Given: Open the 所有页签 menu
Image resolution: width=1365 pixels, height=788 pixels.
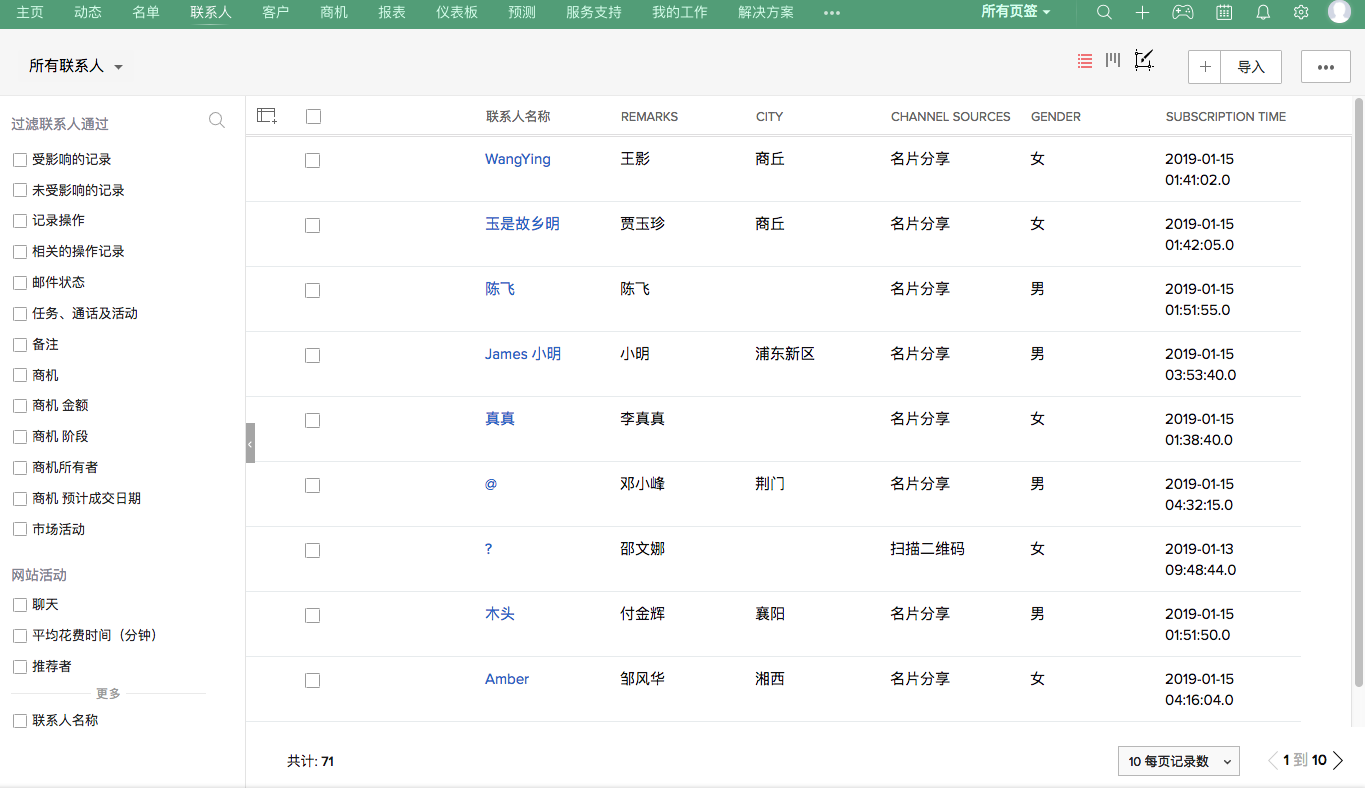Looking at the screenshot, I should coord(1015,13).
